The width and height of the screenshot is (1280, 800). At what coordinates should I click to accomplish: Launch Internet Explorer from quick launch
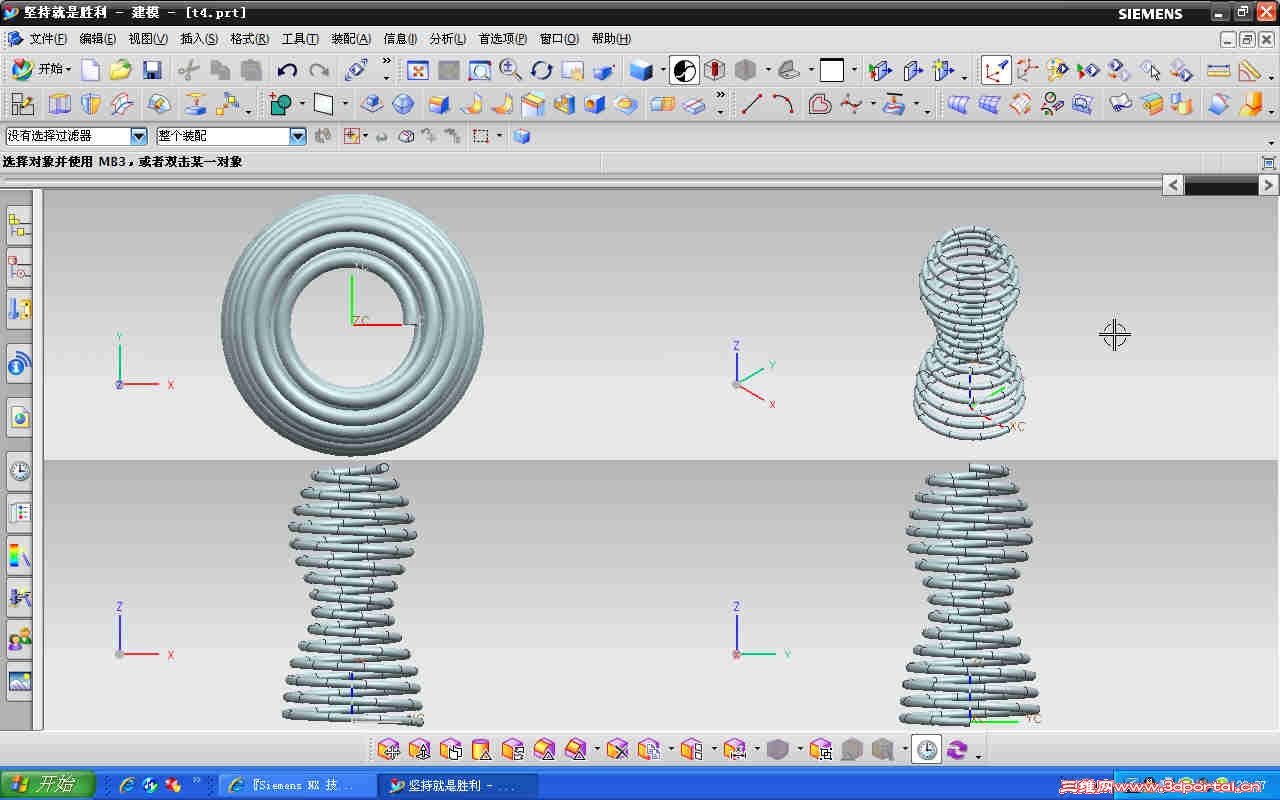(x=127, y=785)
